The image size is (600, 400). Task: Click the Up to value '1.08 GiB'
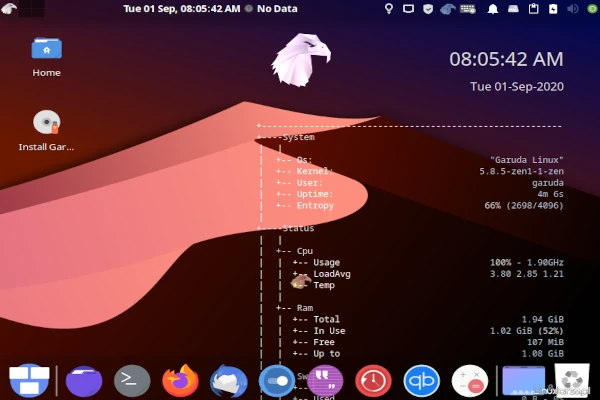pyautogui.click(x=543, y=353)
